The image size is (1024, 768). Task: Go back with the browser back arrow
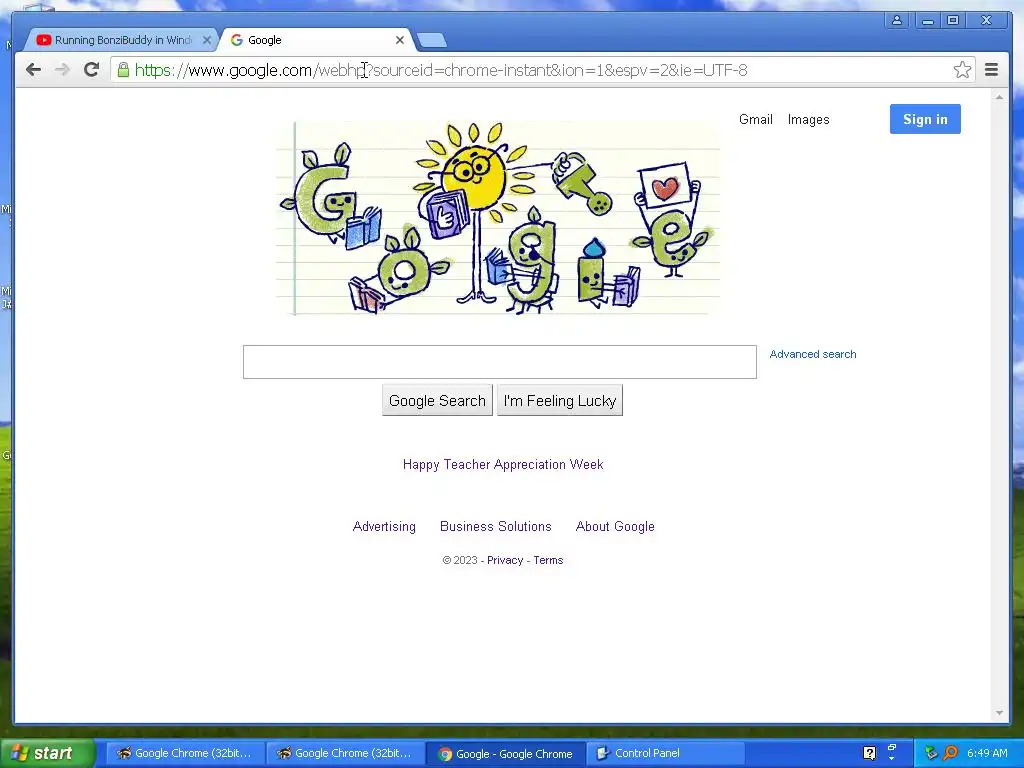click(x=33, y=70)
